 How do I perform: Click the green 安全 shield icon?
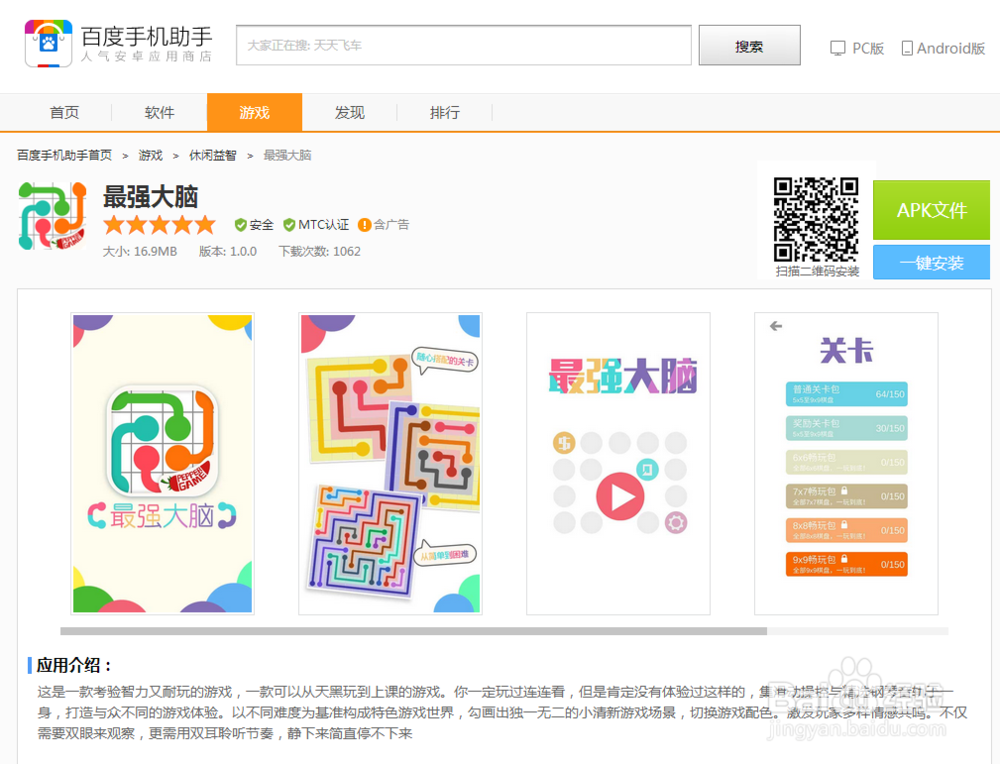pos(240,224)
